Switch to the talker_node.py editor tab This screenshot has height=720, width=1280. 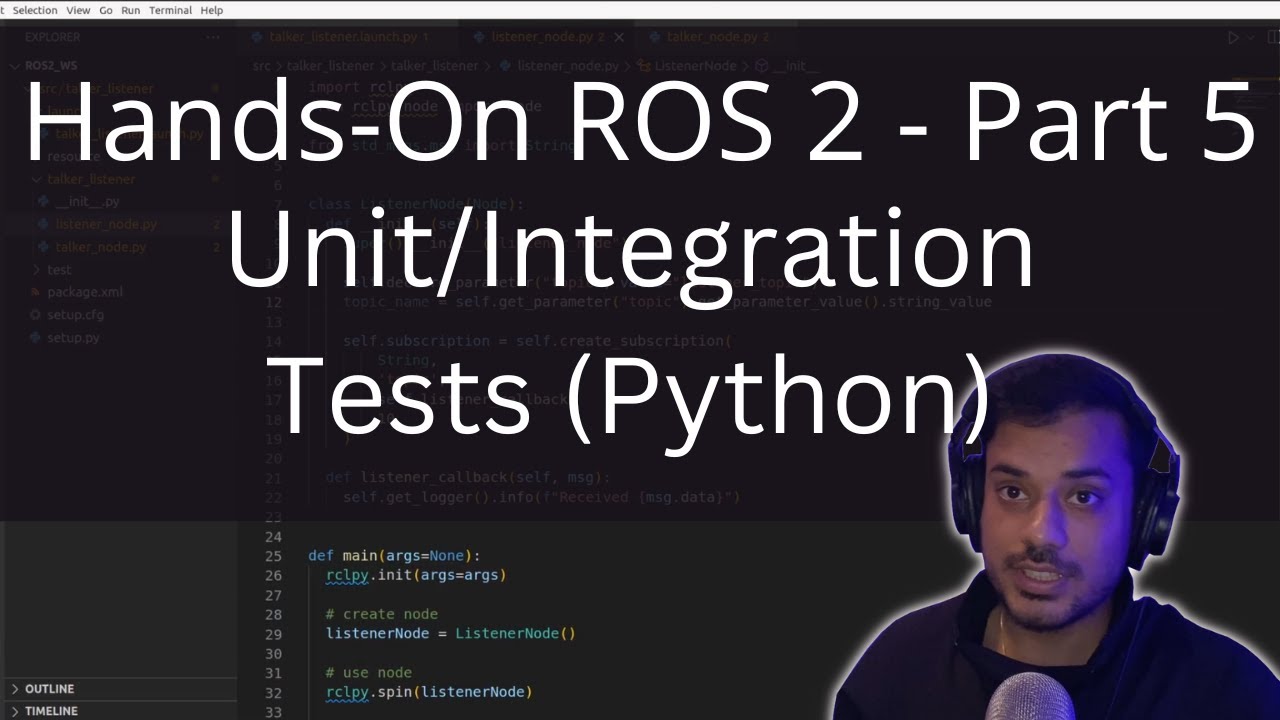pyautogui.click(x=717, y=37)
